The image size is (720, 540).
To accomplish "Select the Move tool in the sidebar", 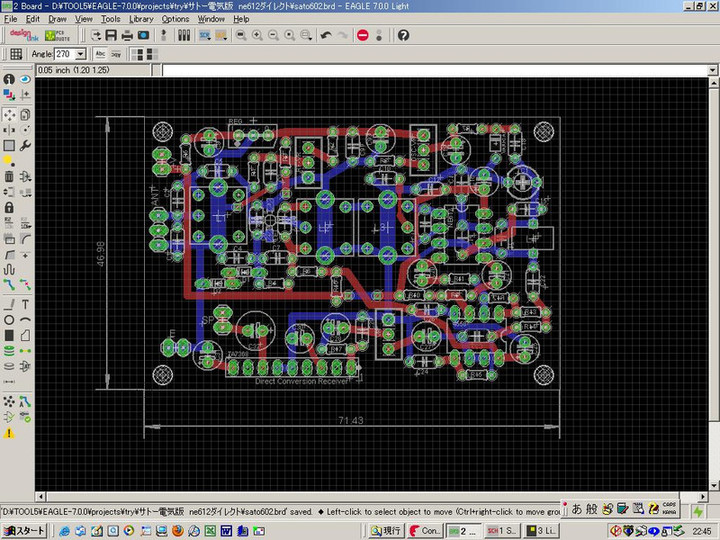I will pos(9,115).
